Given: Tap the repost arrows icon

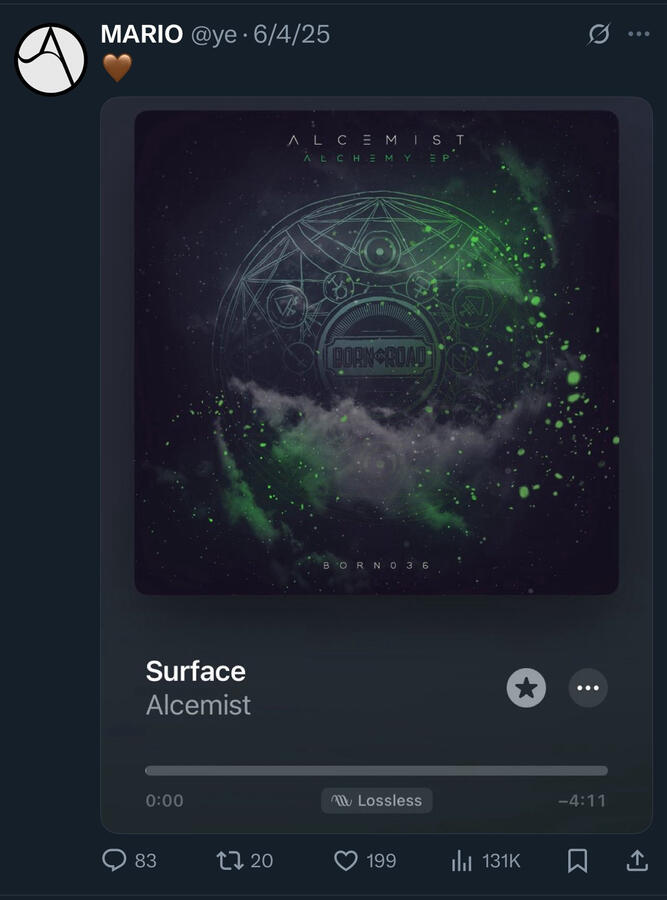Looking at the screenshot, I should 230,860.
